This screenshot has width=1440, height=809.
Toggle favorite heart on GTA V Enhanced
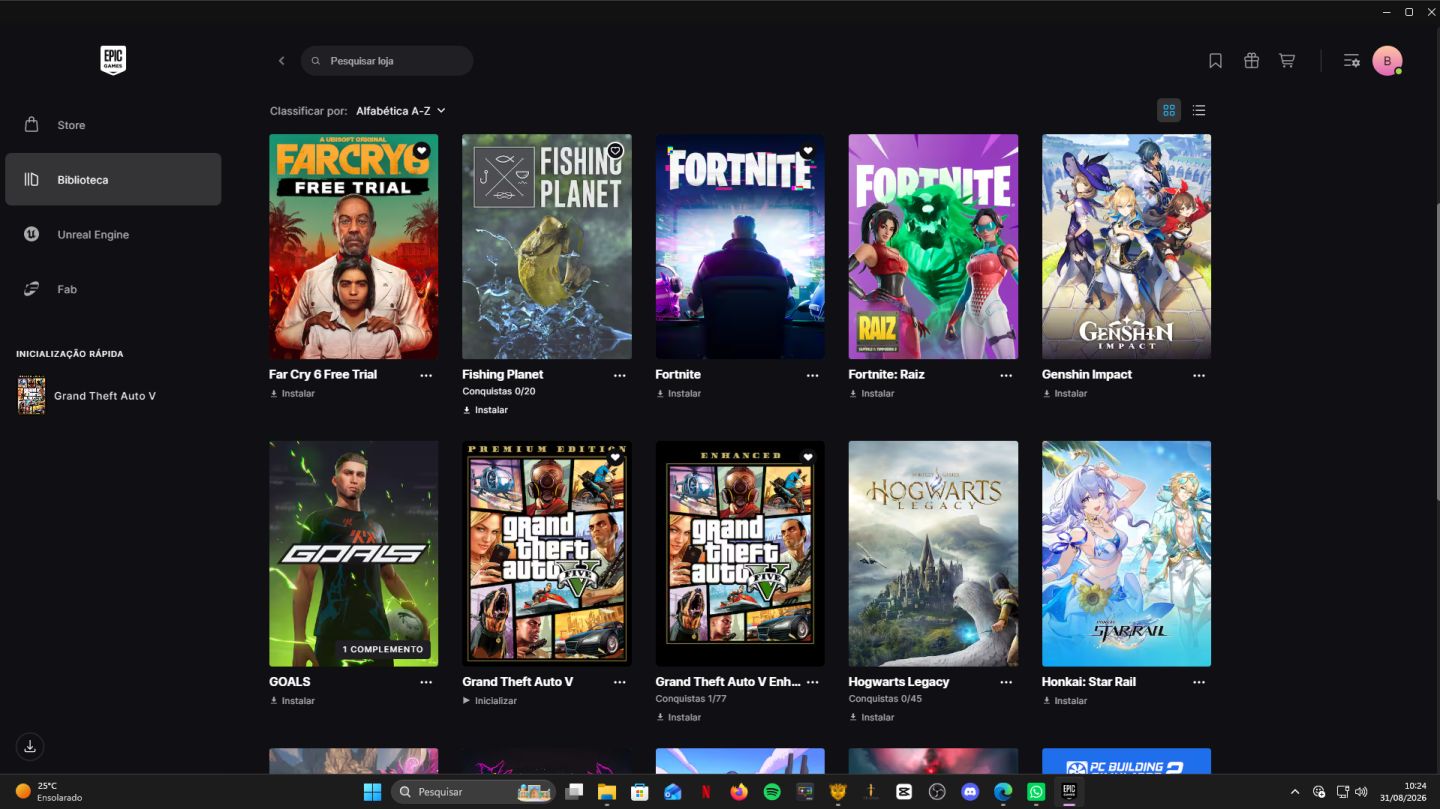pyautogui.click(x=808, y=458)
